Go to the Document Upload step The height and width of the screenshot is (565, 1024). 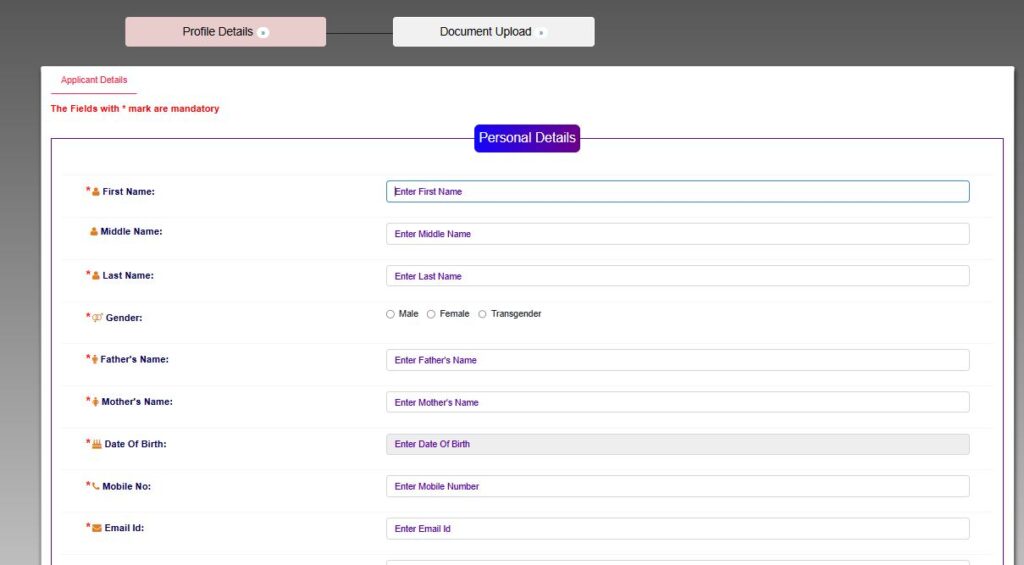point(494,32)
